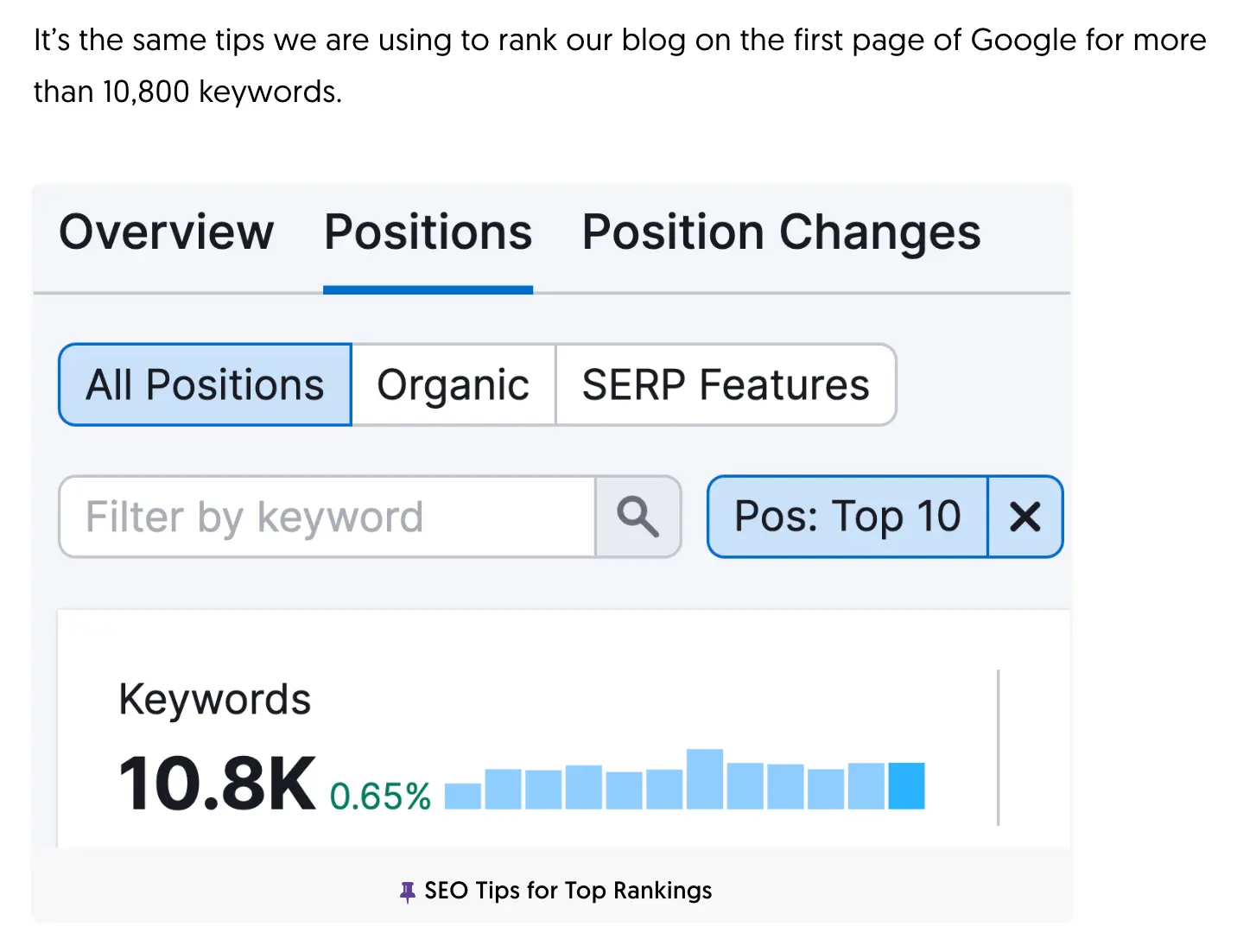This screenshot has width=1256, height=952.
Task: Choose the Organic segment option
Action: point(453,385)
